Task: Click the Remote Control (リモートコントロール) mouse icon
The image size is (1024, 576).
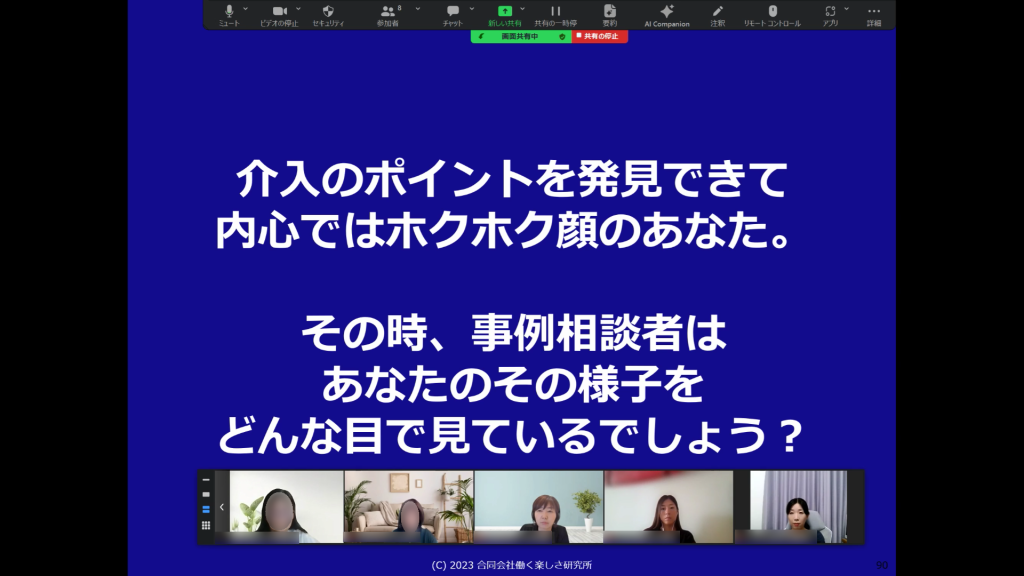Action: coord(772,12)
